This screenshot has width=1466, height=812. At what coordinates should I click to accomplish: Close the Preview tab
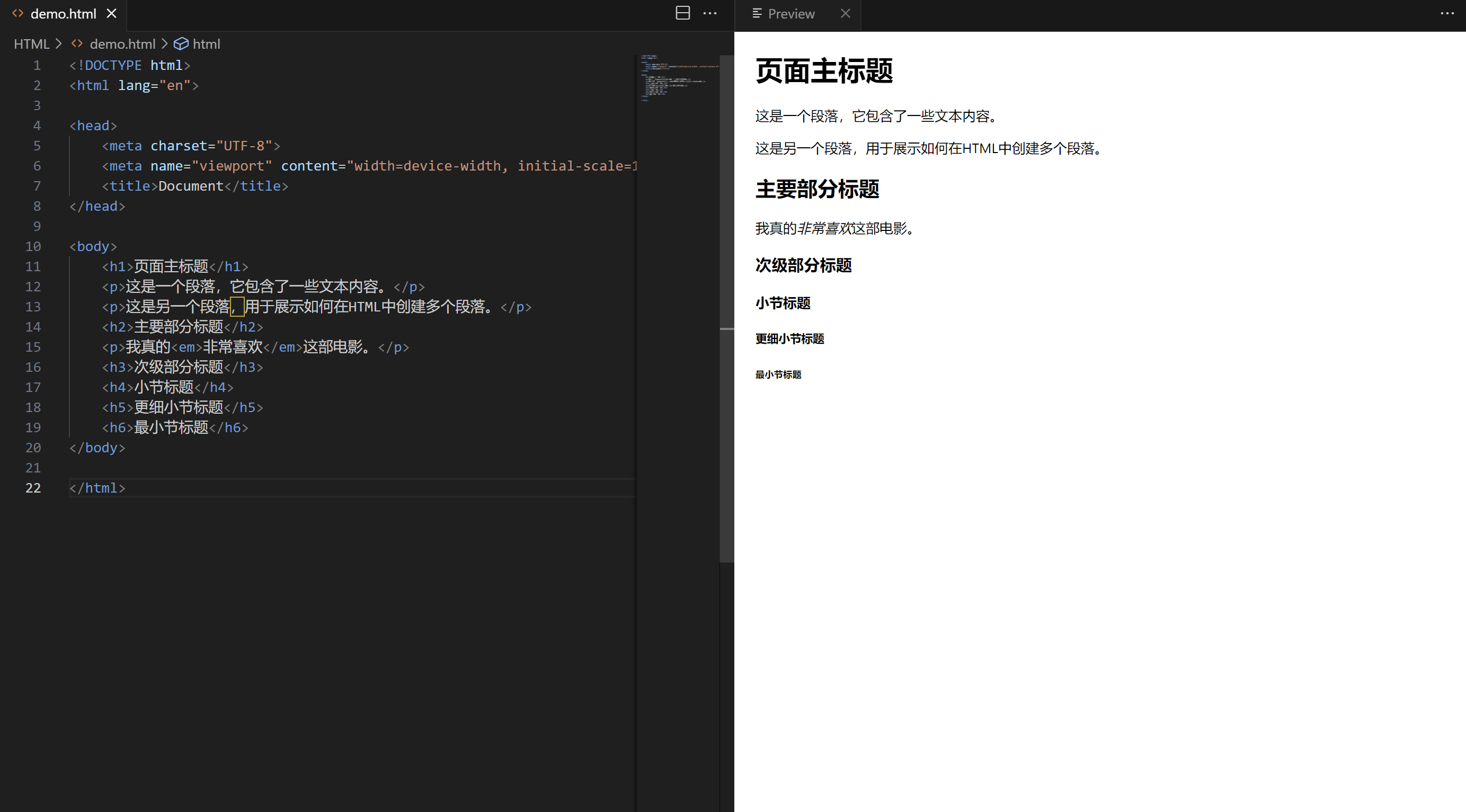845,13
